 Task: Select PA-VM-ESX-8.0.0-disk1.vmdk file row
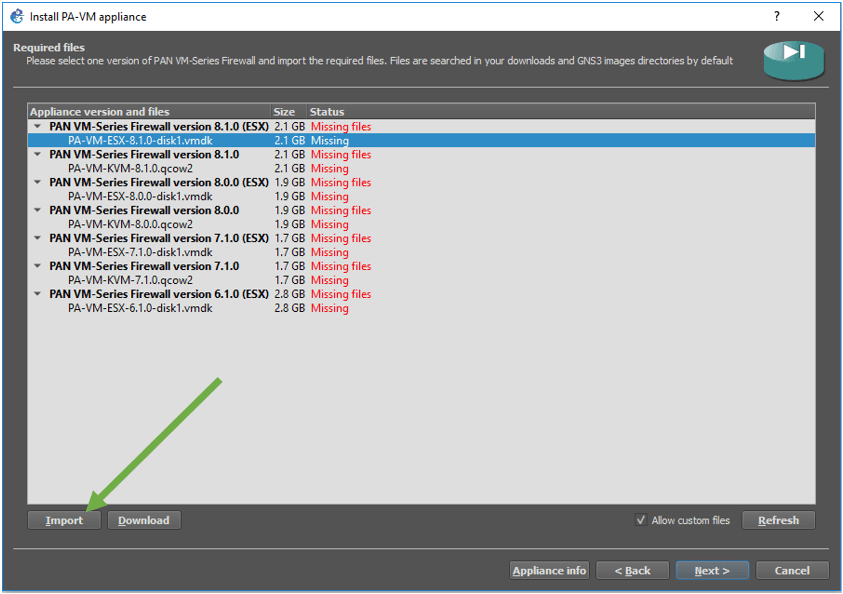[x=422, y=196]
